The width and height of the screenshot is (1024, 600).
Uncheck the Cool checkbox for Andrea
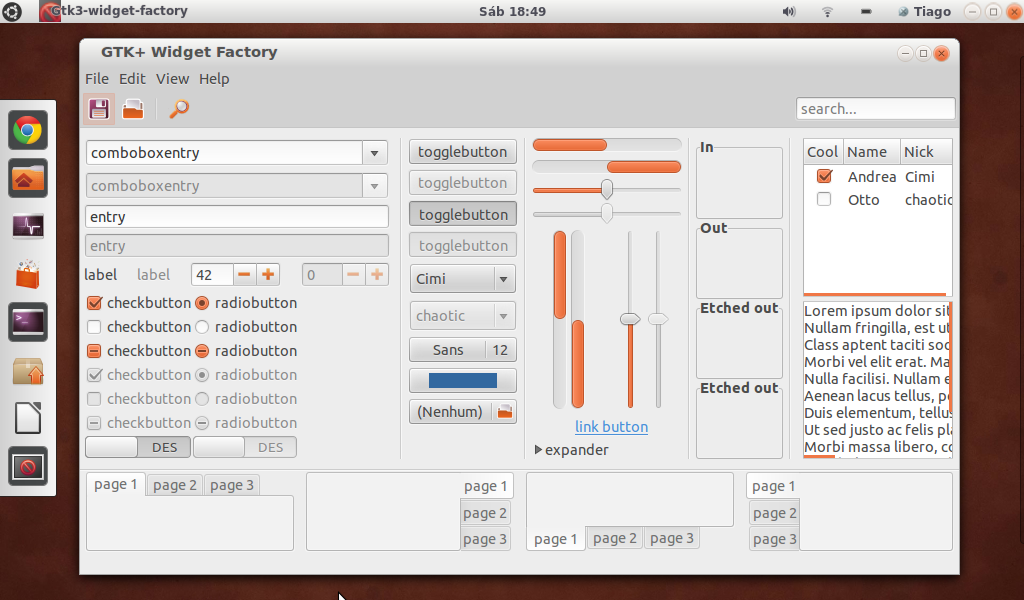click(824, 176)
